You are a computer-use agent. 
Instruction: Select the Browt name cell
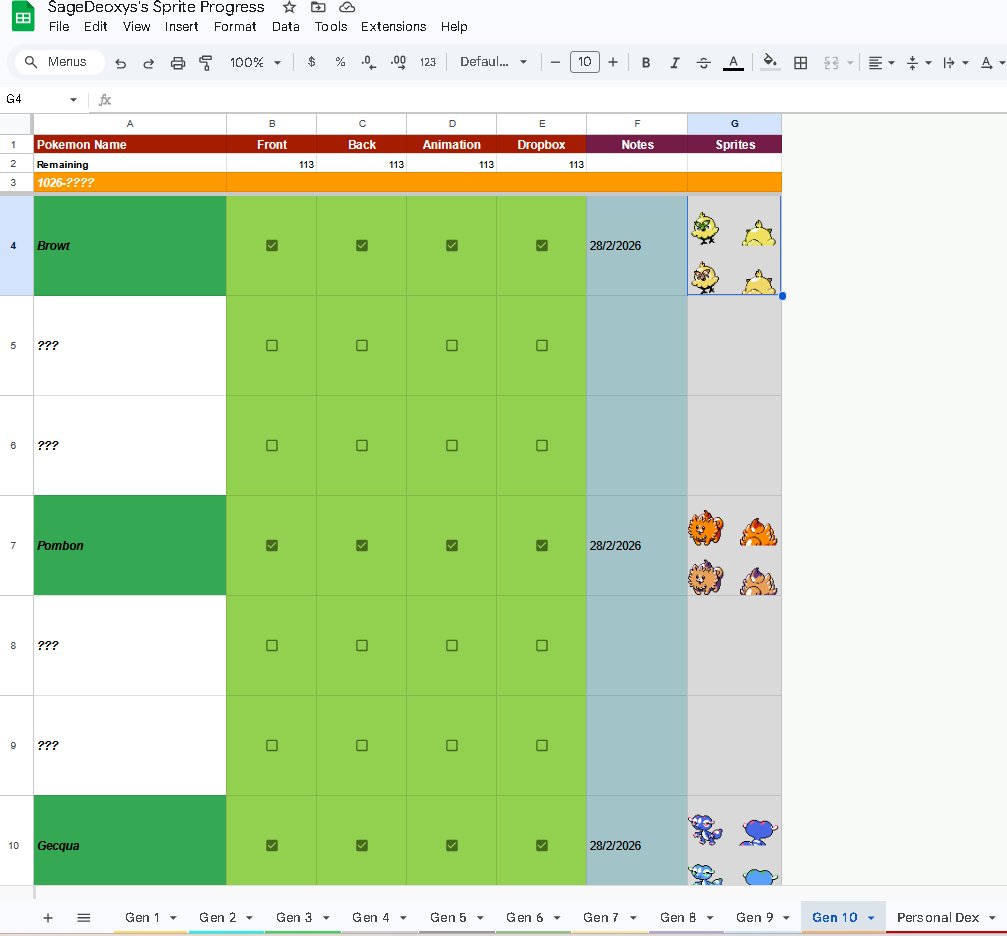130,245
